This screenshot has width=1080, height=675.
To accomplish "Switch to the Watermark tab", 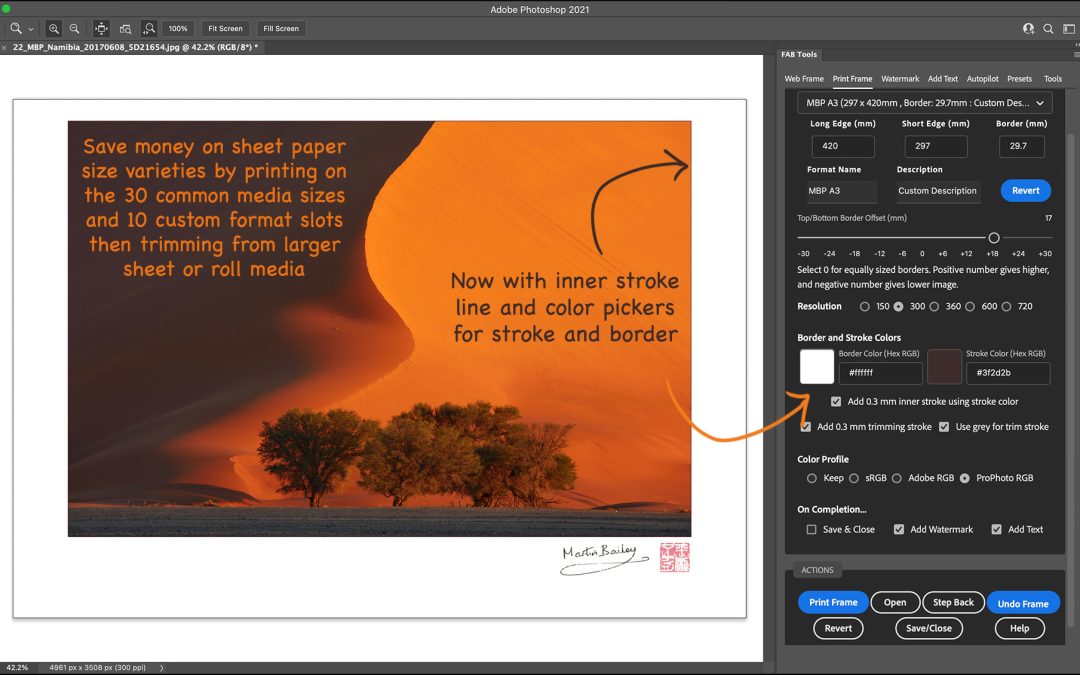I will (899, 79).
